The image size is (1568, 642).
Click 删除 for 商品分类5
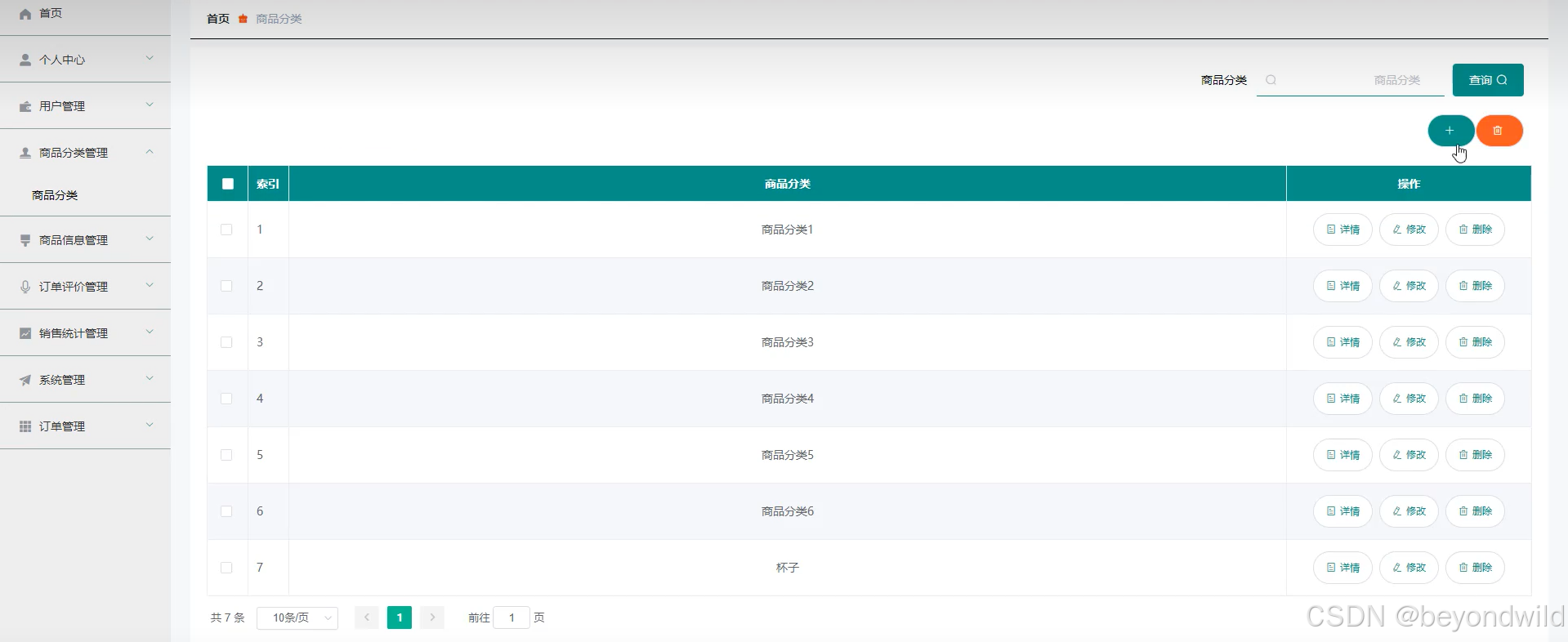[x=1475, y=455]
